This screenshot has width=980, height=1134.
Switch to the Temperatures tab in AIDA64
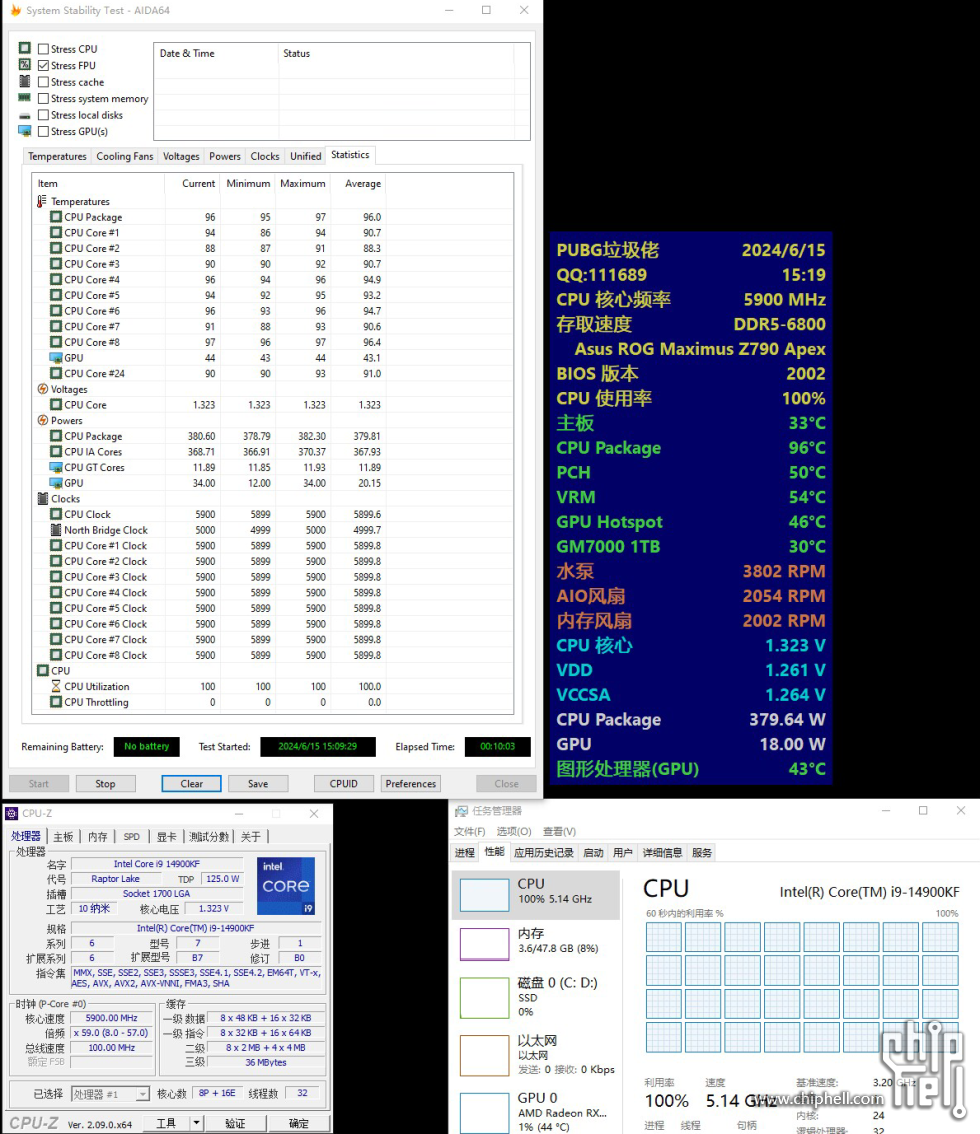[57, 155]
